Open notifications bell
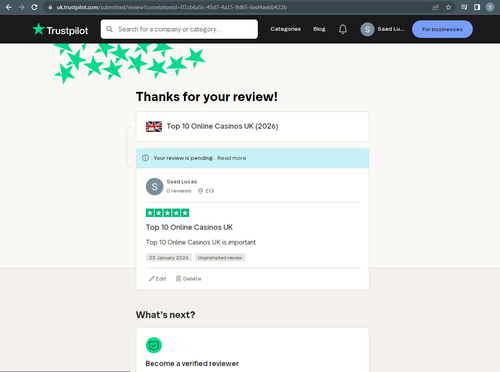Viewport: 500px width, 372px height. tap(343, 29)
